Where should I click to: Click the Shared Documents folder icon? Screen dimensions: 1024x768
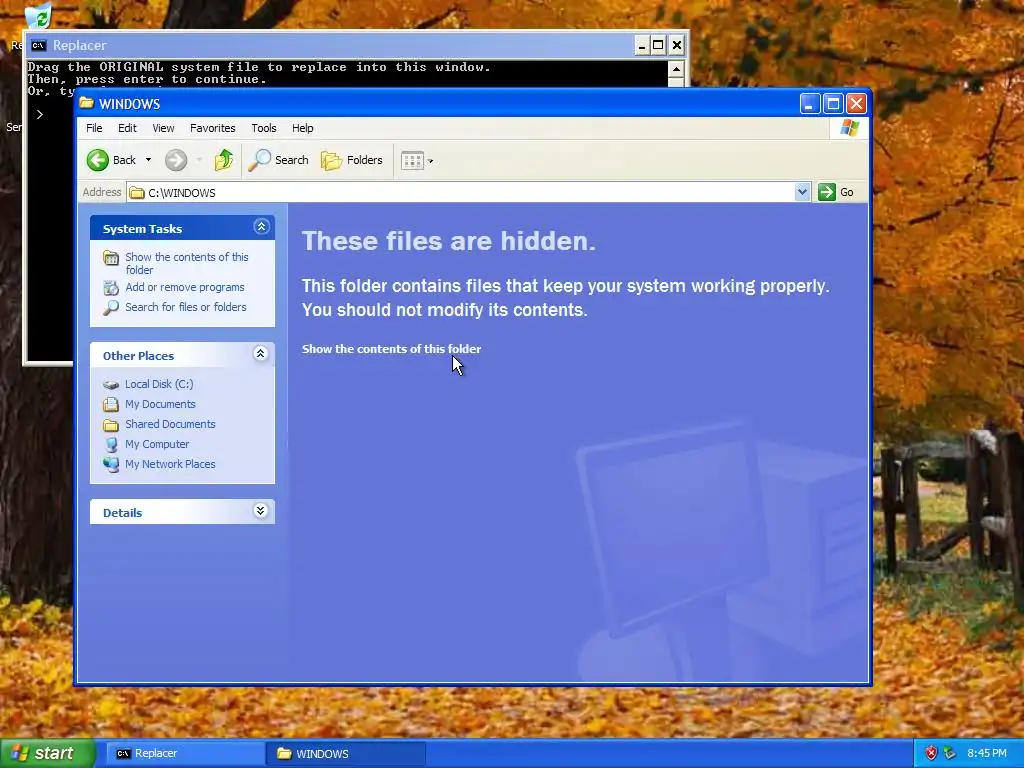[x=111, y=424]
